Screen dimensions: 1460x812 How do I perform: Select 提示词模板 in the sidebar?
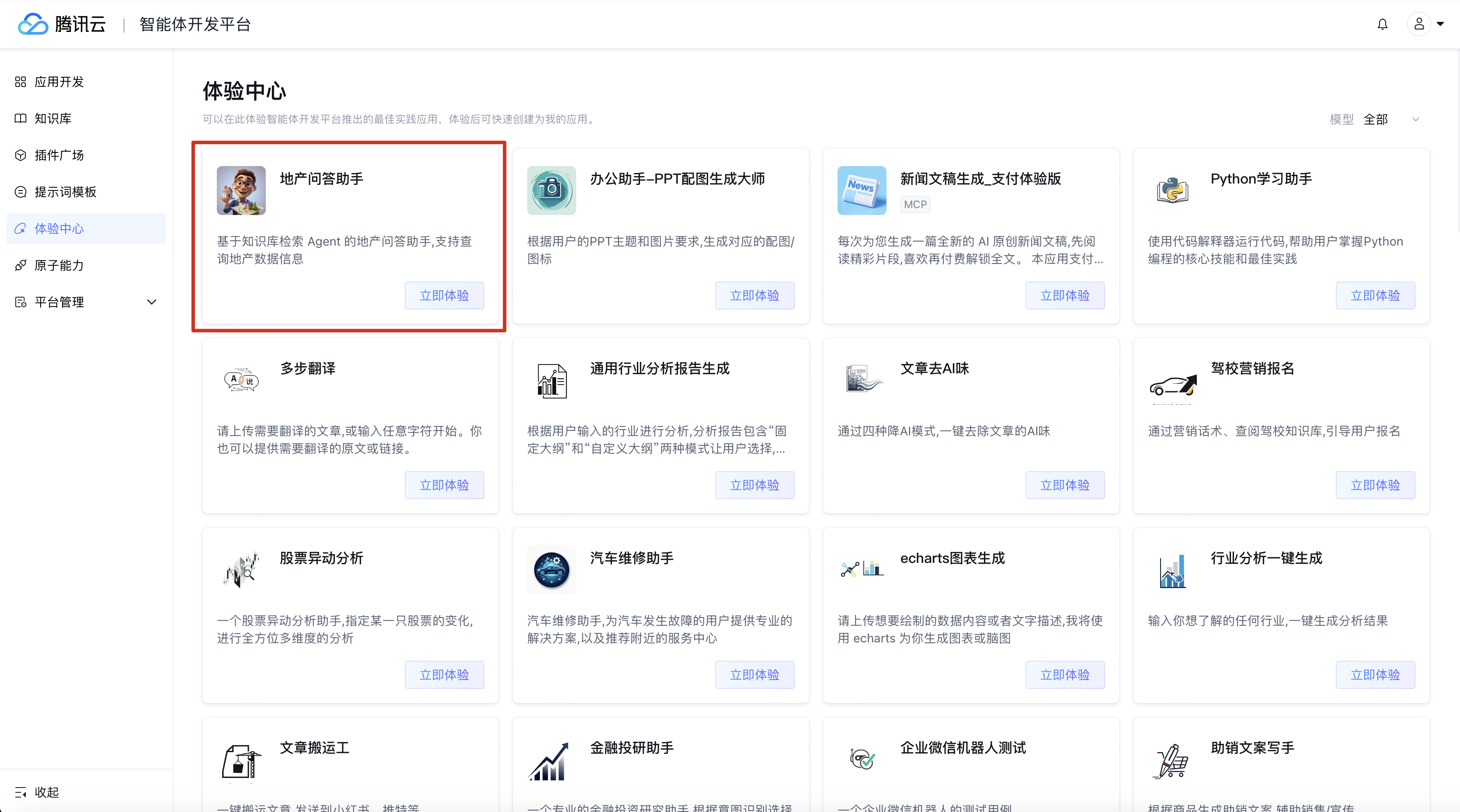65,192
